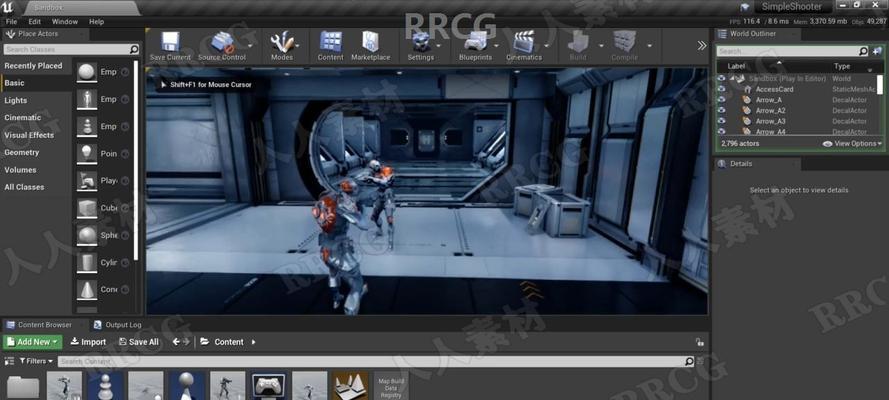Open View Options in World Outliner
The image size is (889, 400).
(853, 144)
